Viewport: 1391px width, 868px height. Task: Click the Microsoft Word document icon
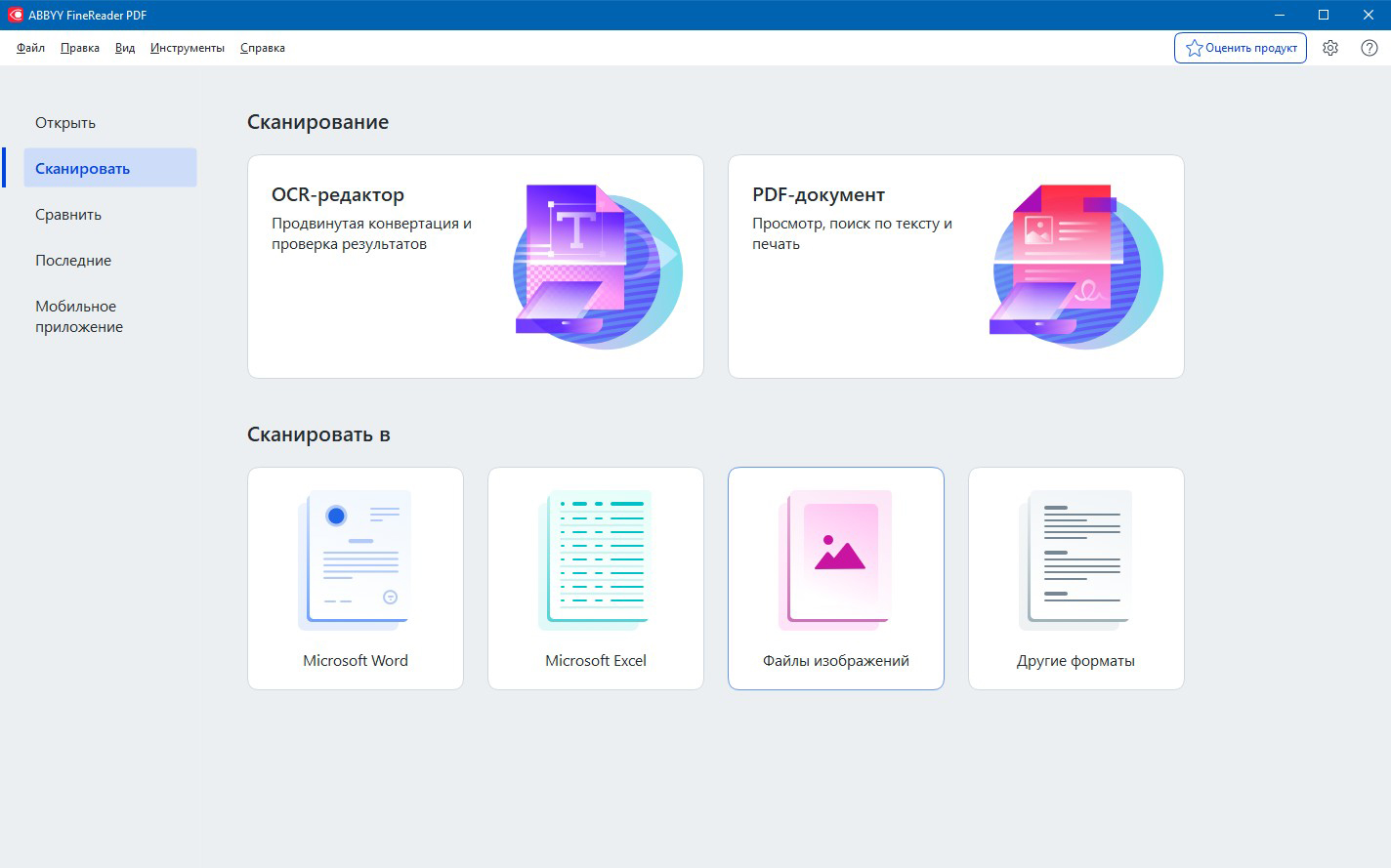point(355,559)
